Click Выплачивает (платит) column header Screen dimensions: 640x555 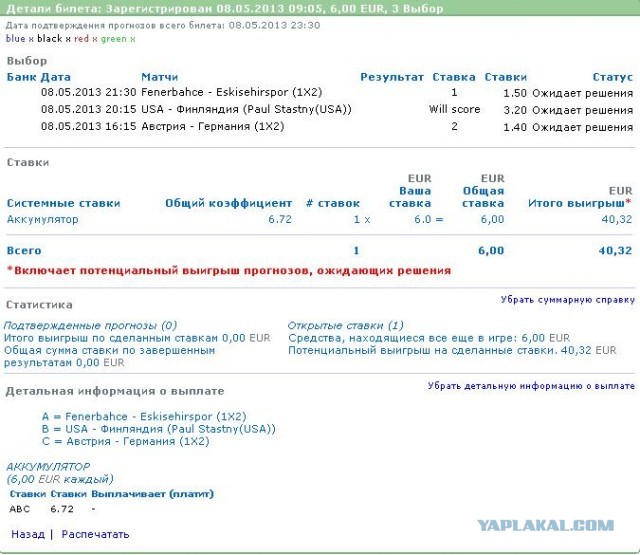(x=152, y=494)
